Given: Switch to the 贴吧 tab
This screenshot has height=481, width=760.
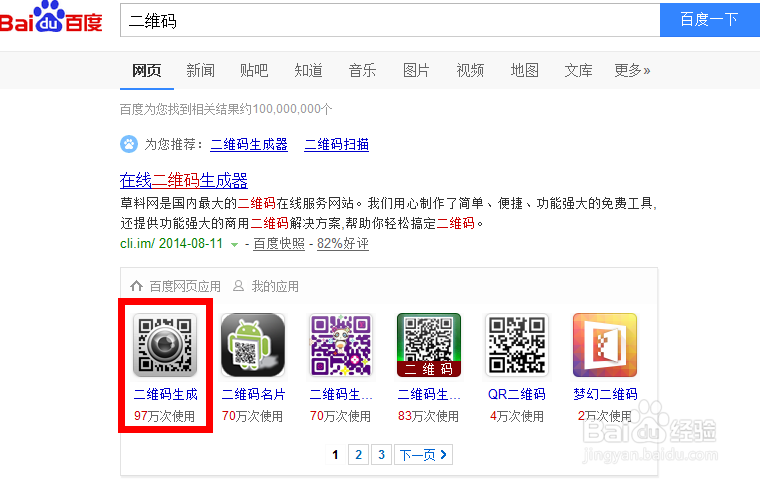Looking at the screenshot, I should [x=254, y=70].
